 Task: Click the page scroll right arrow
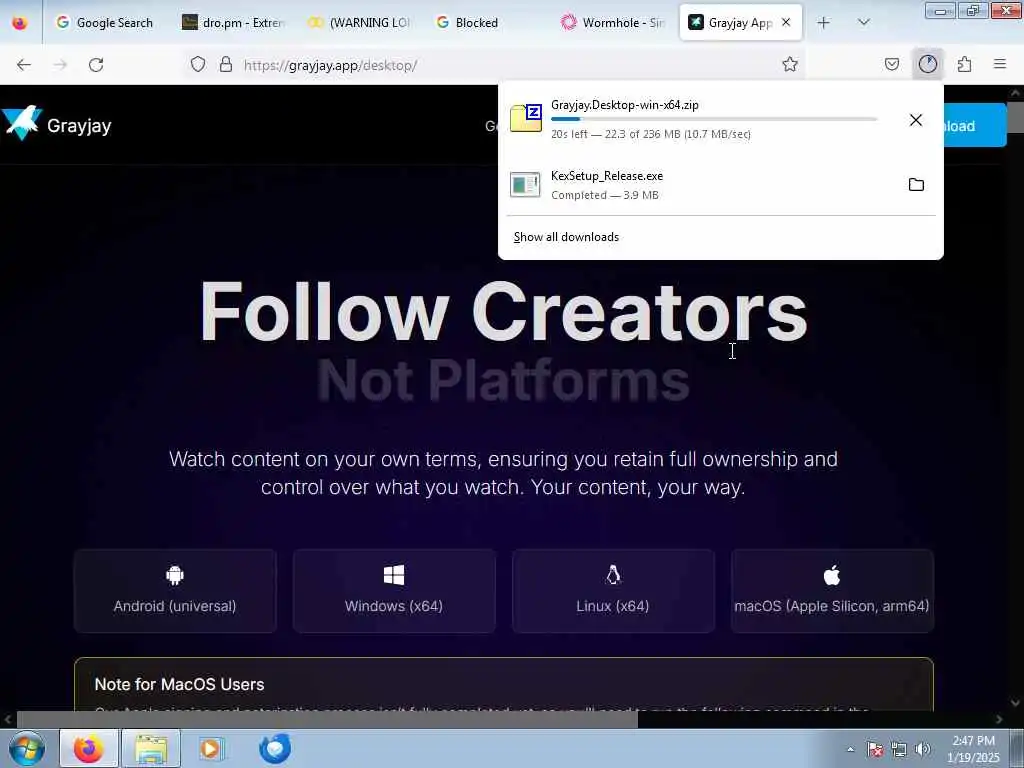999,720
